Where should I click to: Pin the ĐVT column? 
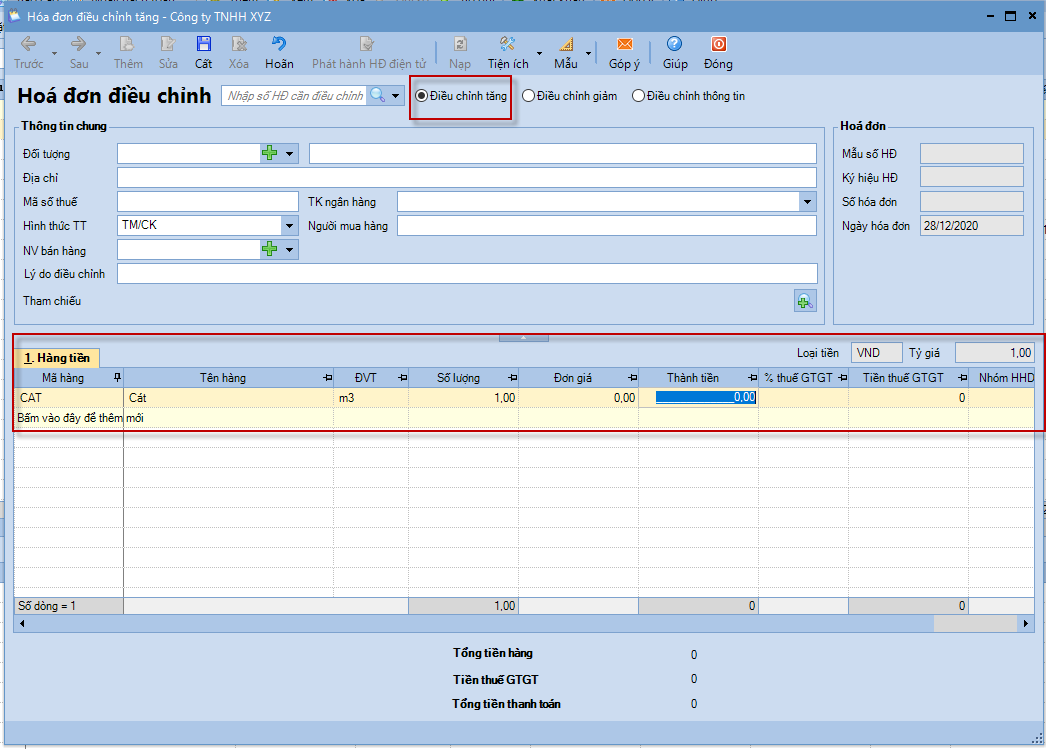click(402, 378)
